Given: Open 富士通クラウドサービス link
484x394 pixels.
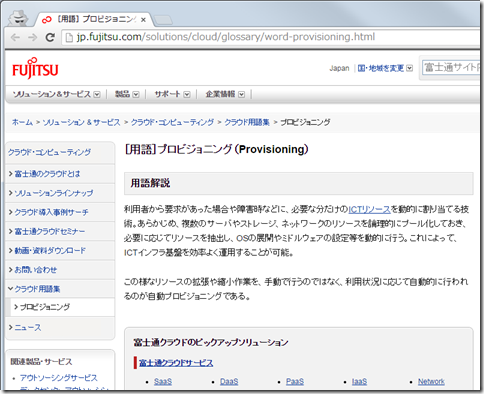Looking at the screenshot, I should click(x=176, y=363).
